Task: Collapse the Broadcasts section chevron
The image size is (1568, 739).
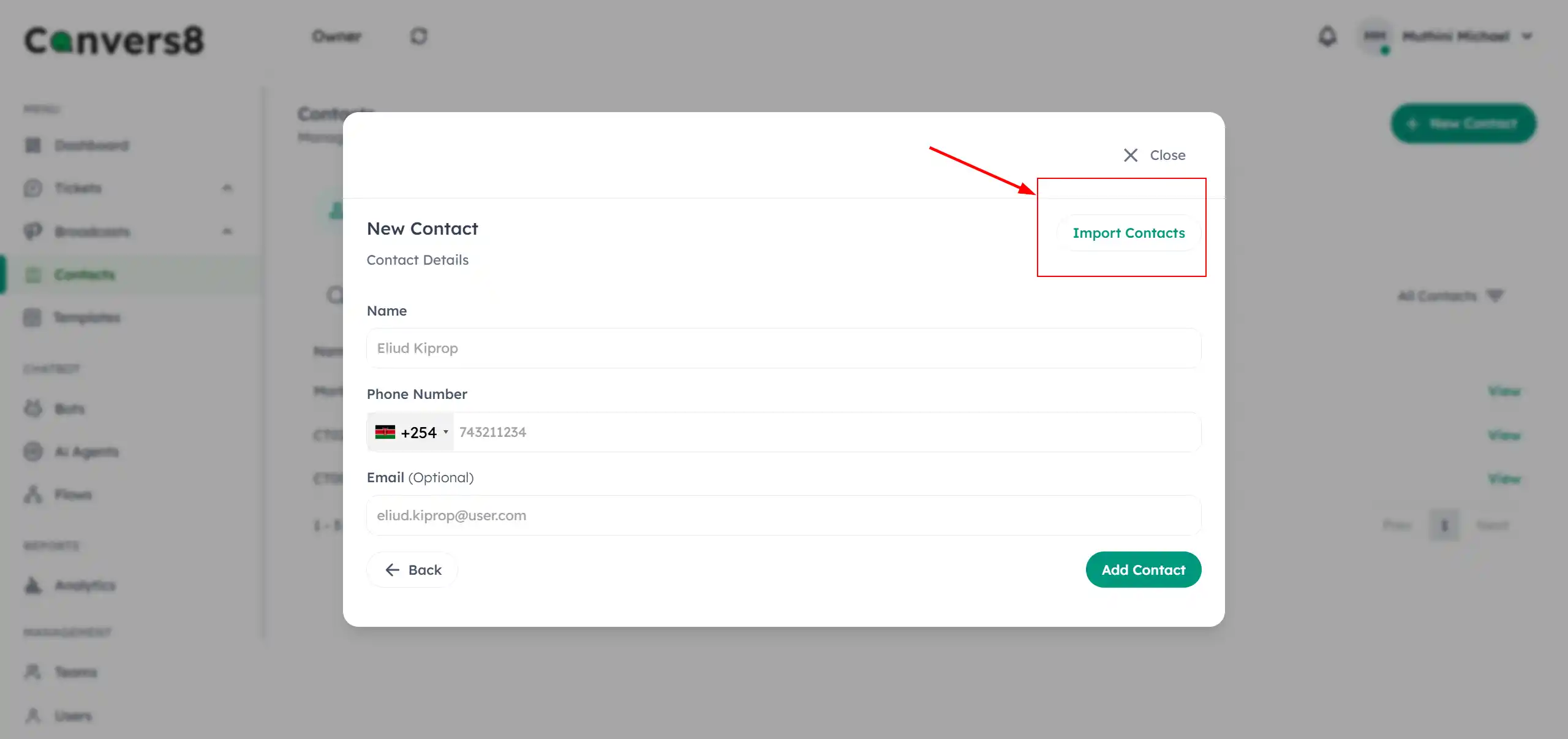Action: [x=227, y=232]
